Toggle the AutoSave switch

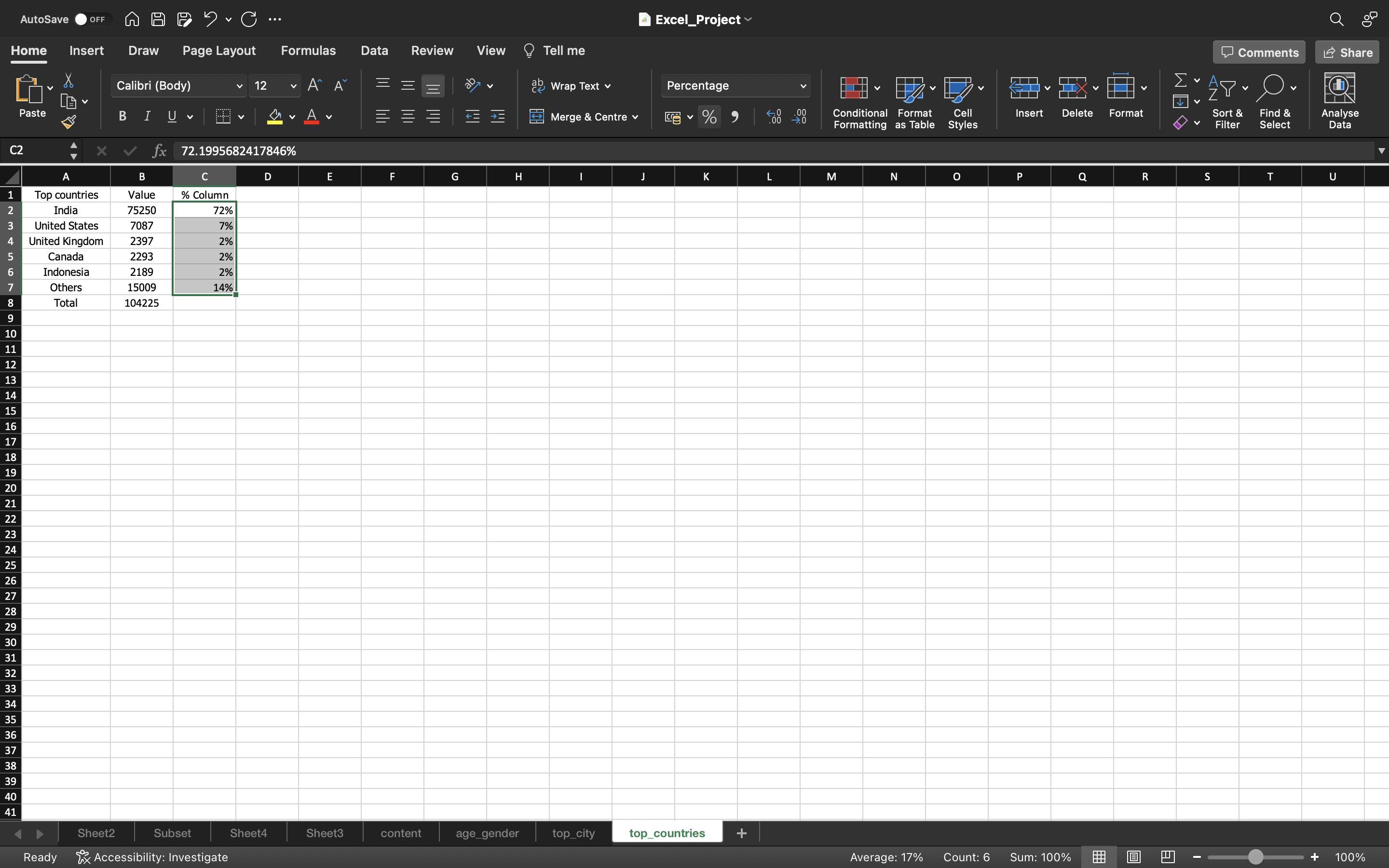coord(91,19)
